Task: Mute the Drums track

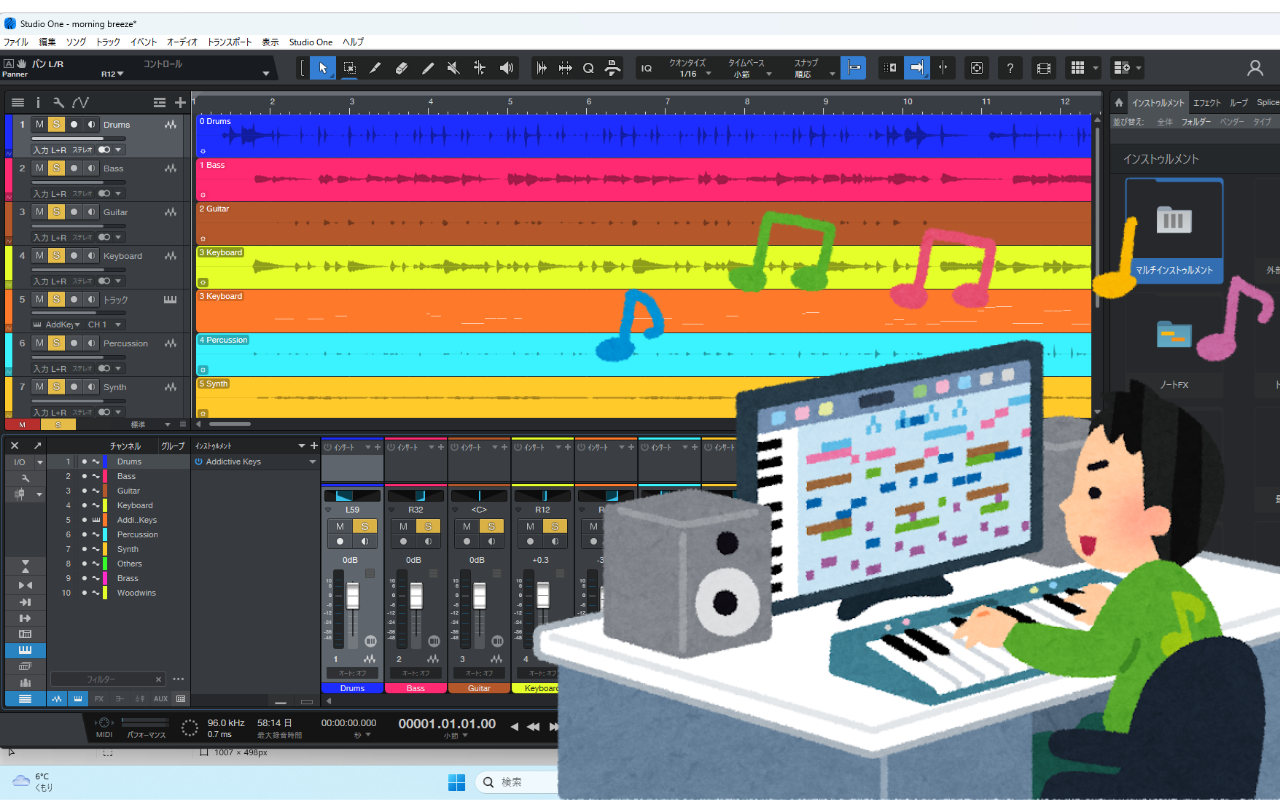Action: click(x=39, y=124)
